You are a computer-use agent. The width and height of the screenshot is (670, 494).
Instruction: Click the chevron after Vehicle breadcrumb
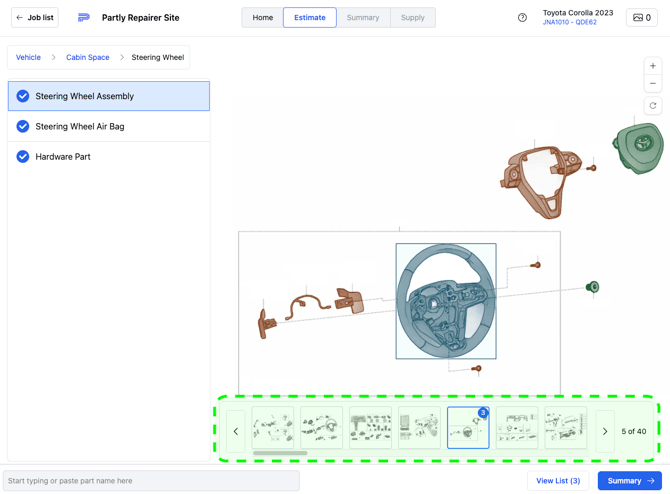click(53, 57)
